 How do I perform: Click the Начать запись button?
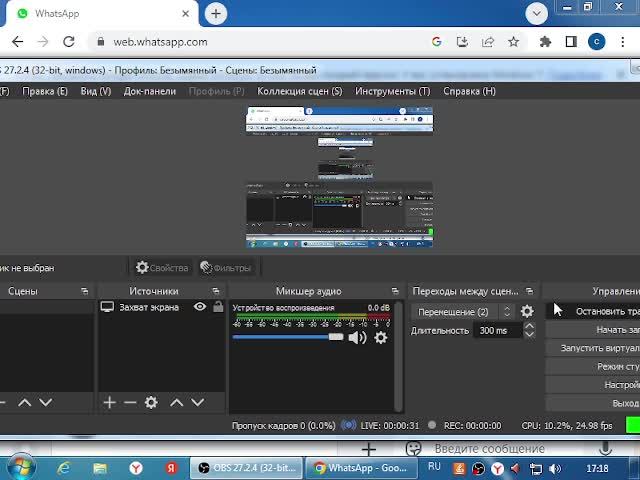[593, 330]
